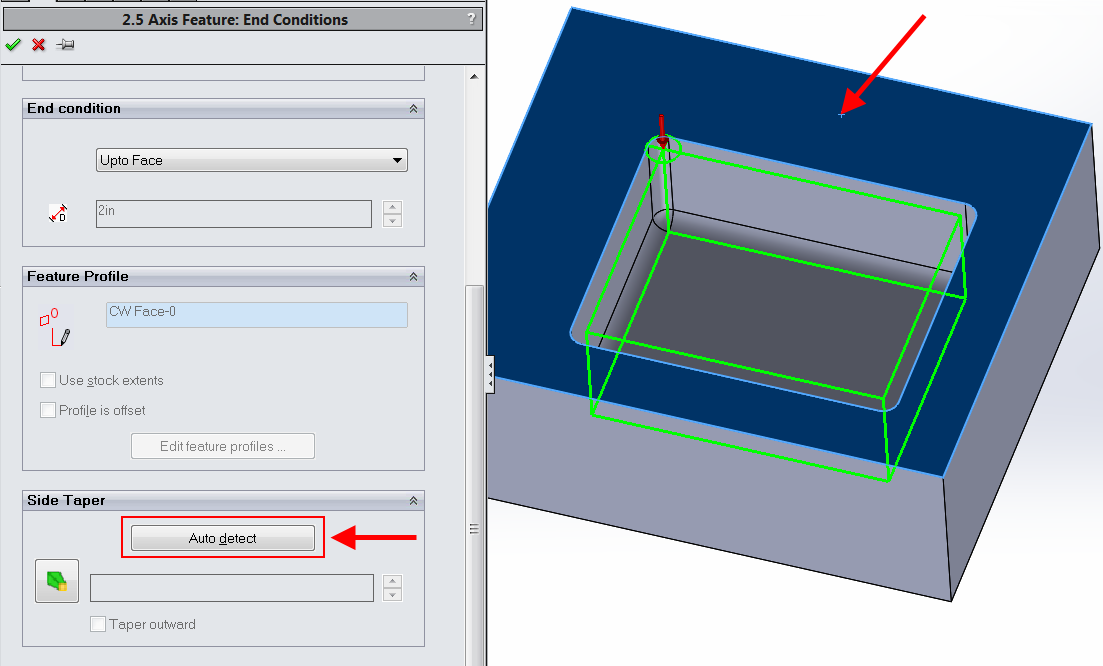1103x666 pixels.
Task: Collapse the End condition section
Action: pyautogui.click(x=414, y=108)
